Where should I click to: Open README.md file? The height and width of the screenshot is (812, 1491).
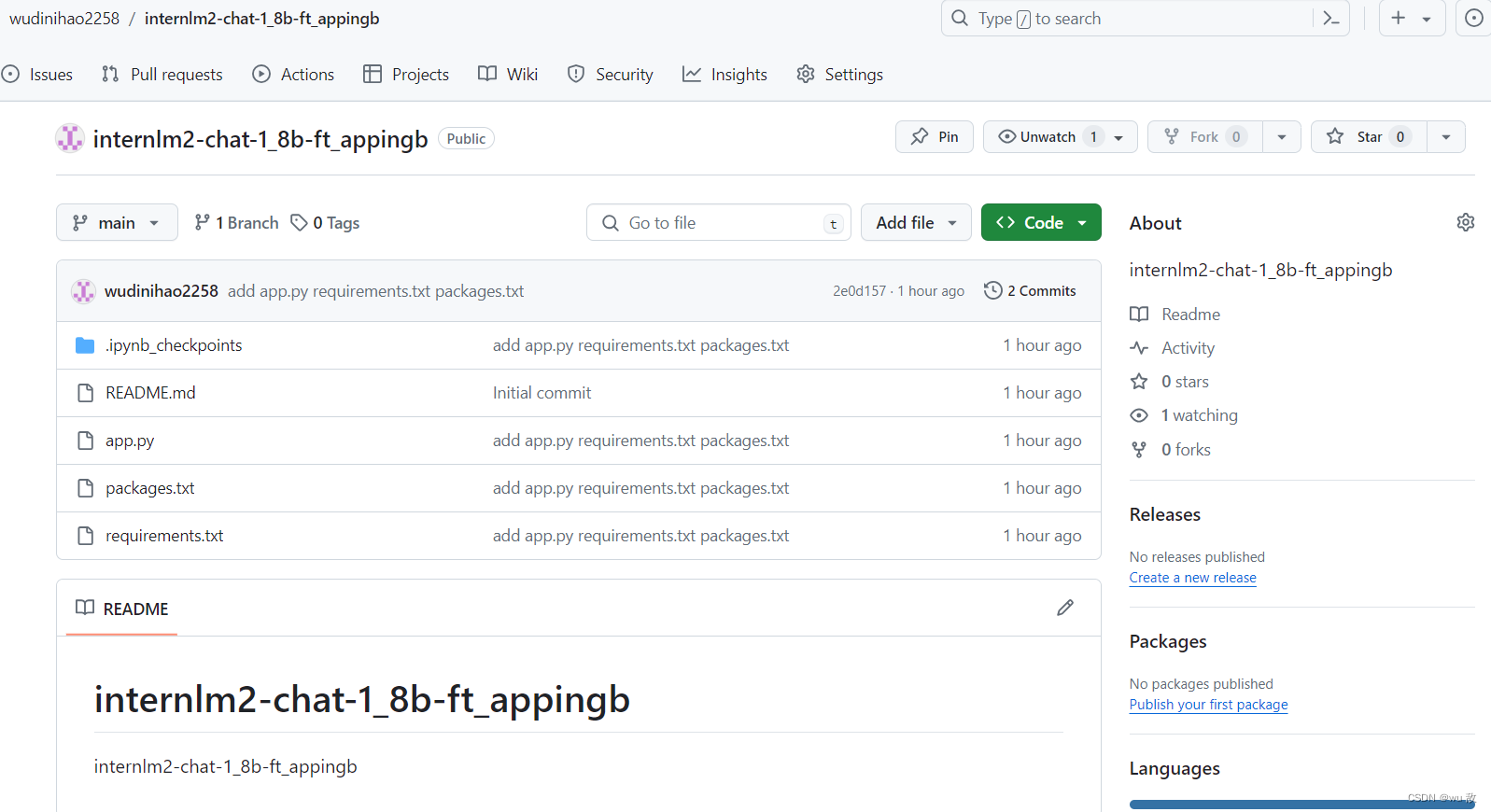(150, 393)
